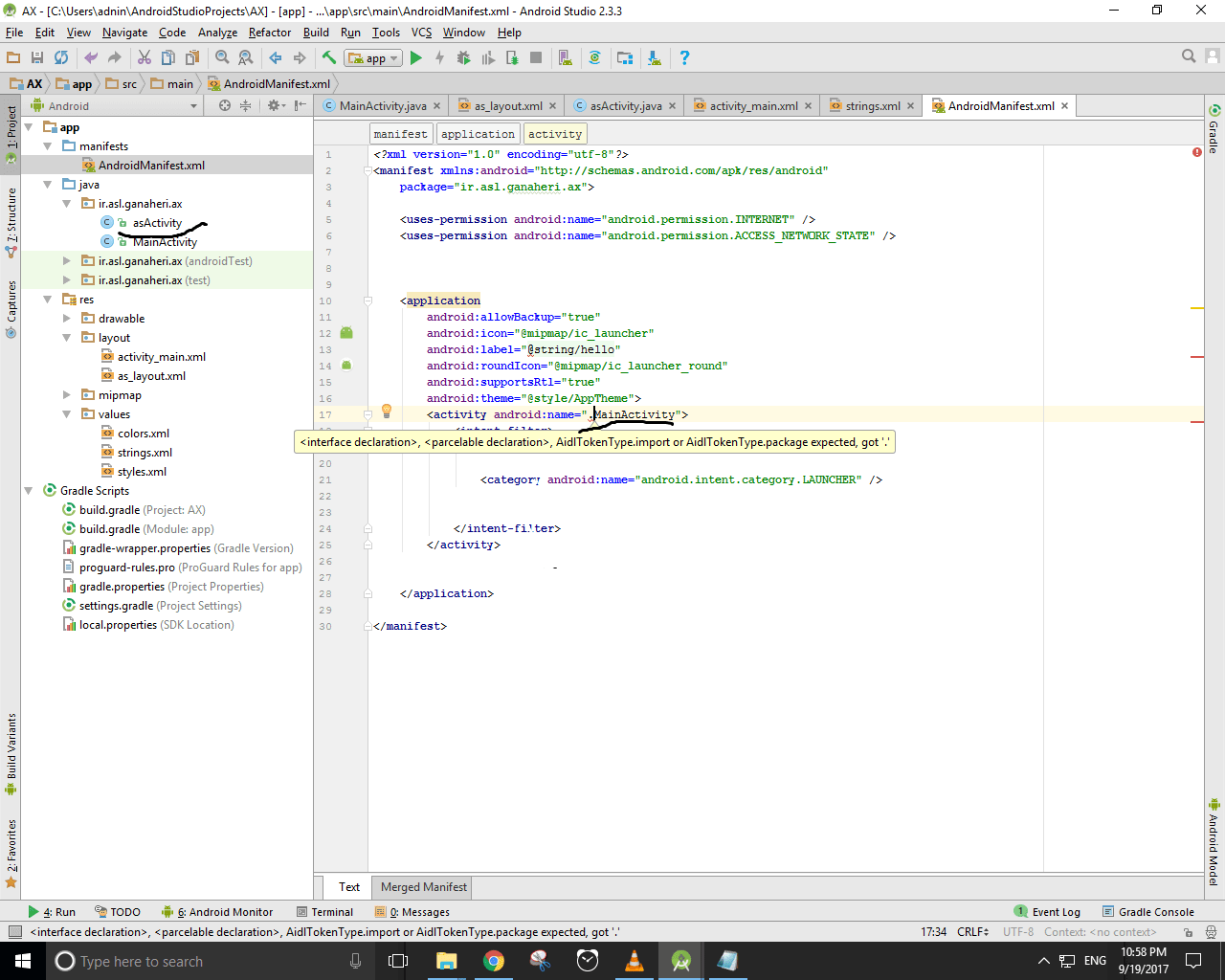Click the Debug app bug icon
Viewport: 1225px width, 980px height.
(x=463, y=58)
